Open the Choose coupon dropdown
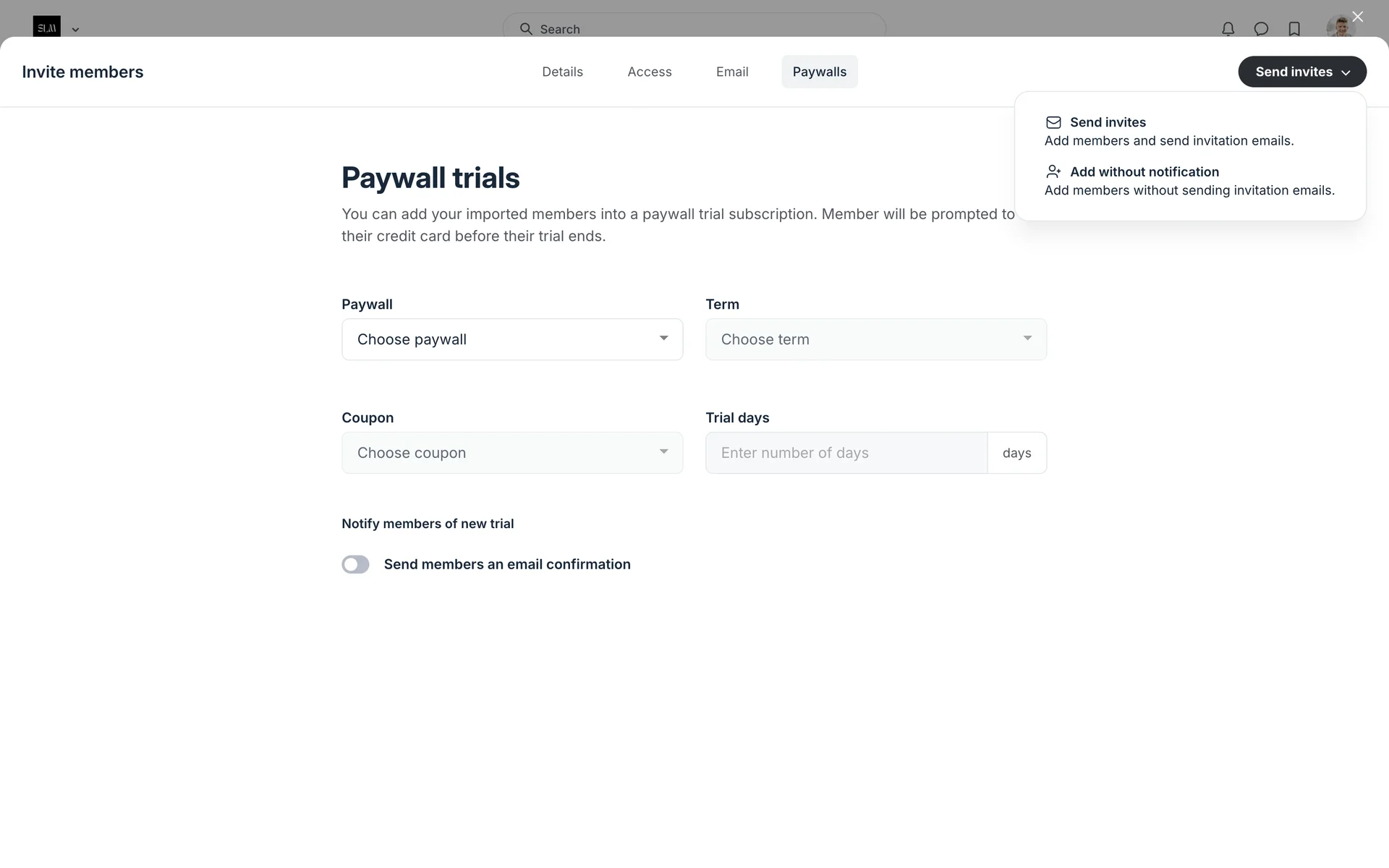This screenshot has width=1389, height=868. 512,453
